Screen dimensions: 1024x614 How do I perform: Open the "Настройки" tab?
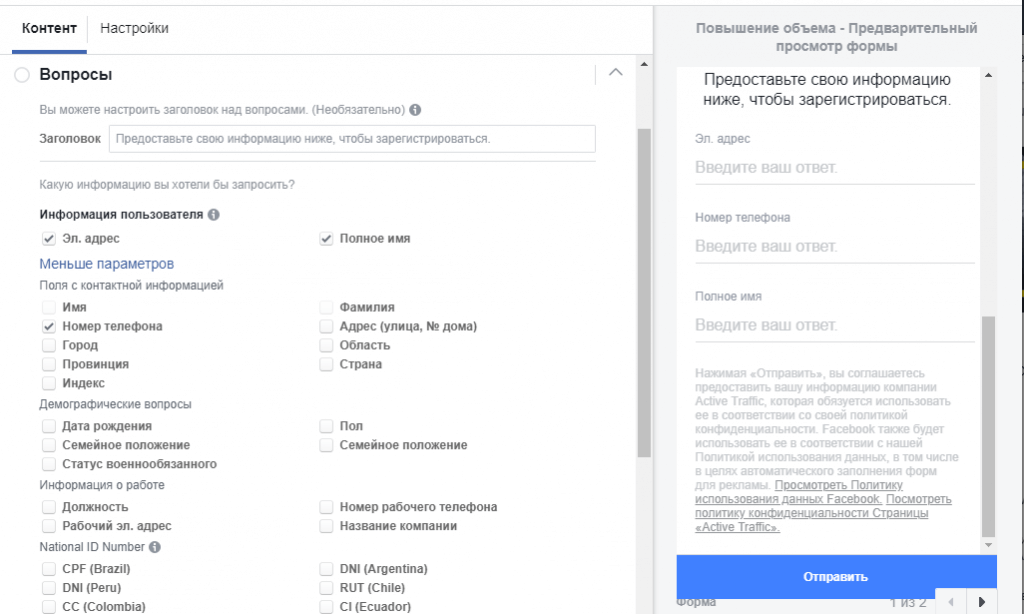[134, 28]
